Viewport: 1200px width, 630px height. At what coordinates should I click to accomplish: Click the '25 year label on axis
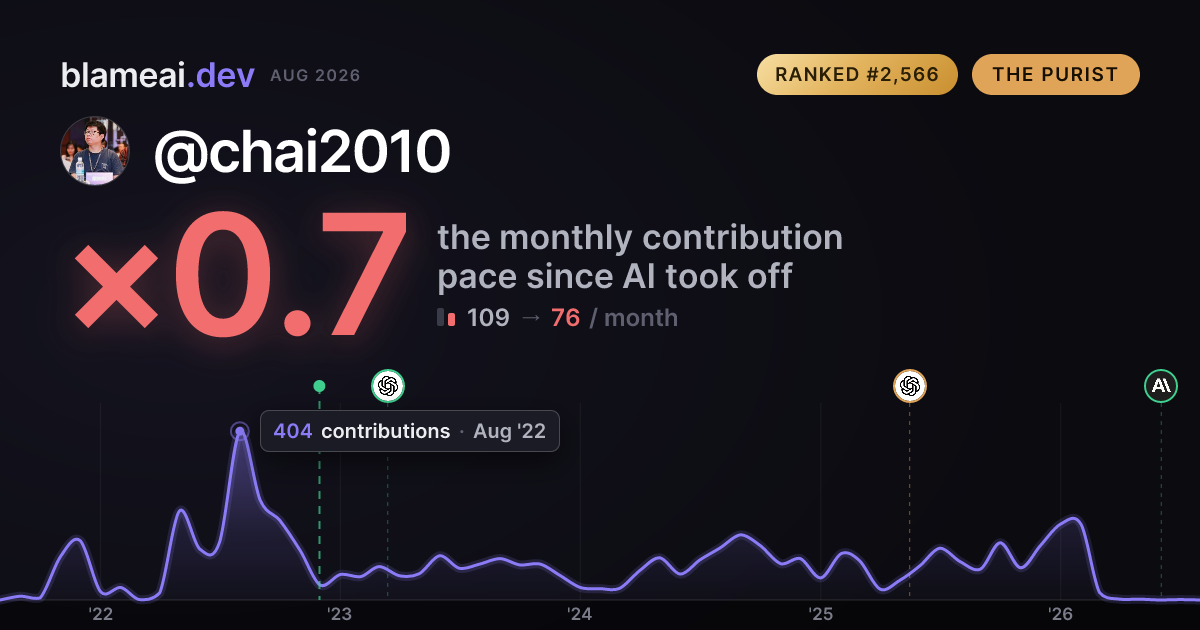click(x=820, y=613)
